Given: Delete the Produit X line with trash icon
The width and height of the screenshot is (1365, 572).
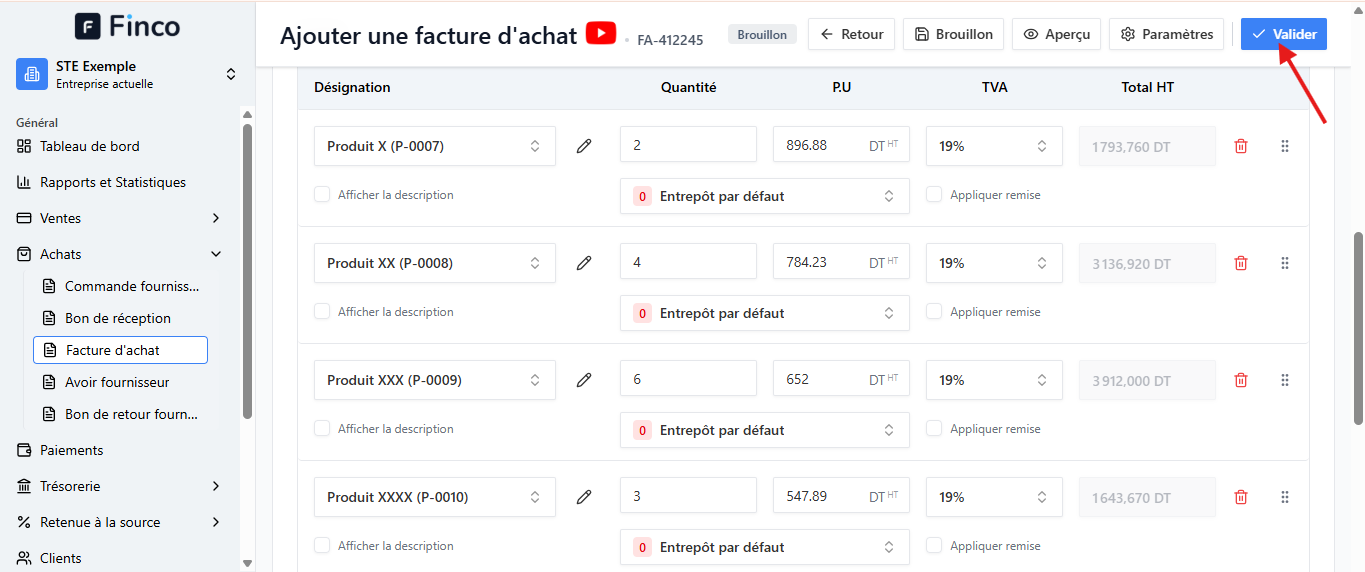Looking at the screenshot, I should click(x=1241, y=146).
